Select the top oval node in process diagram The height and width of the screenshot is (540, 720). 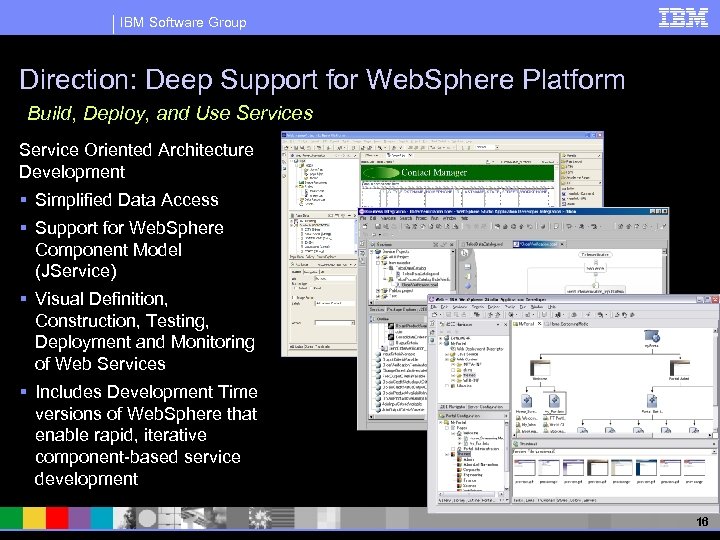[x=596, y=254]
